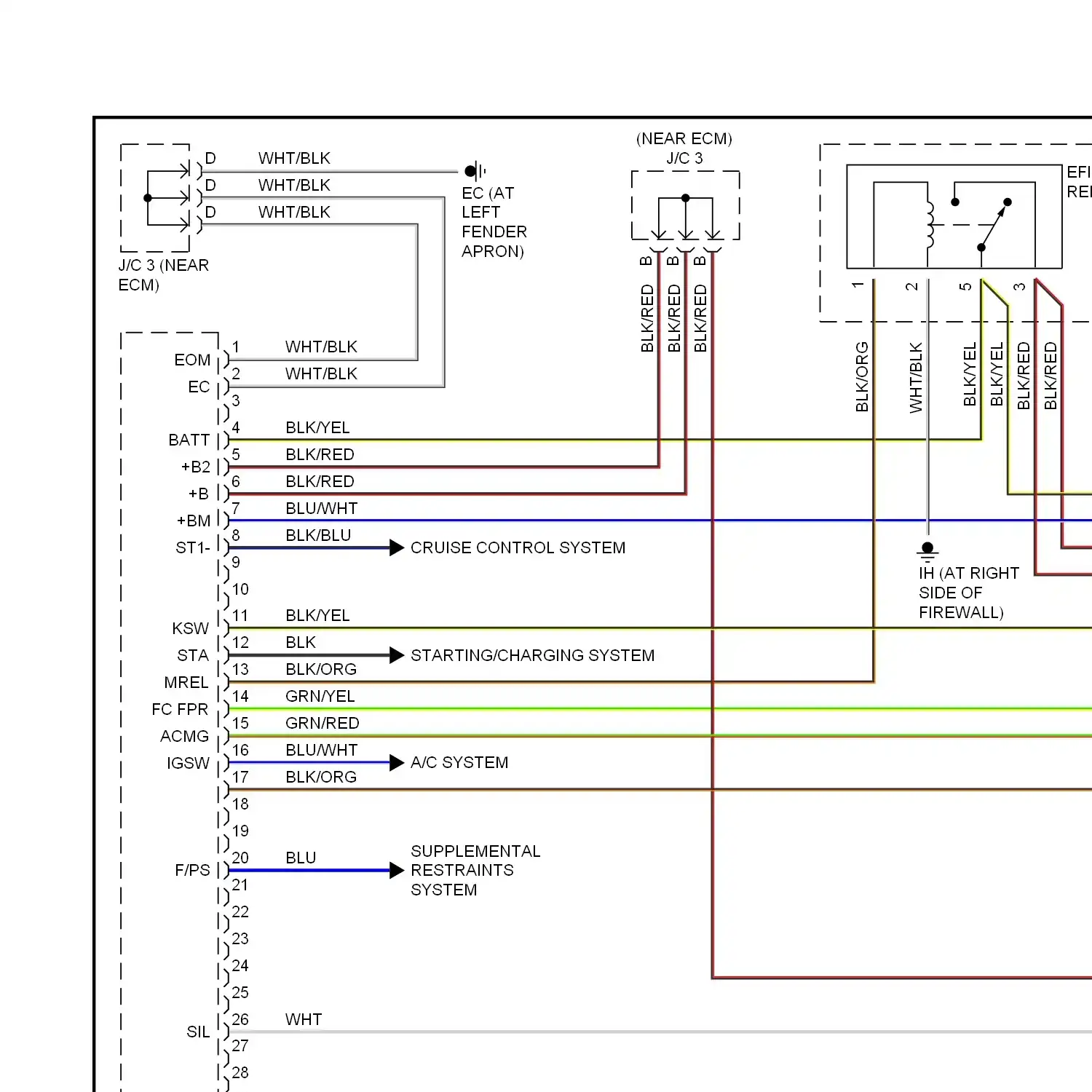1092x1092 pixels.
Task: Click the BLU/WHT wire label at pin 7
Action: point(322,508)
